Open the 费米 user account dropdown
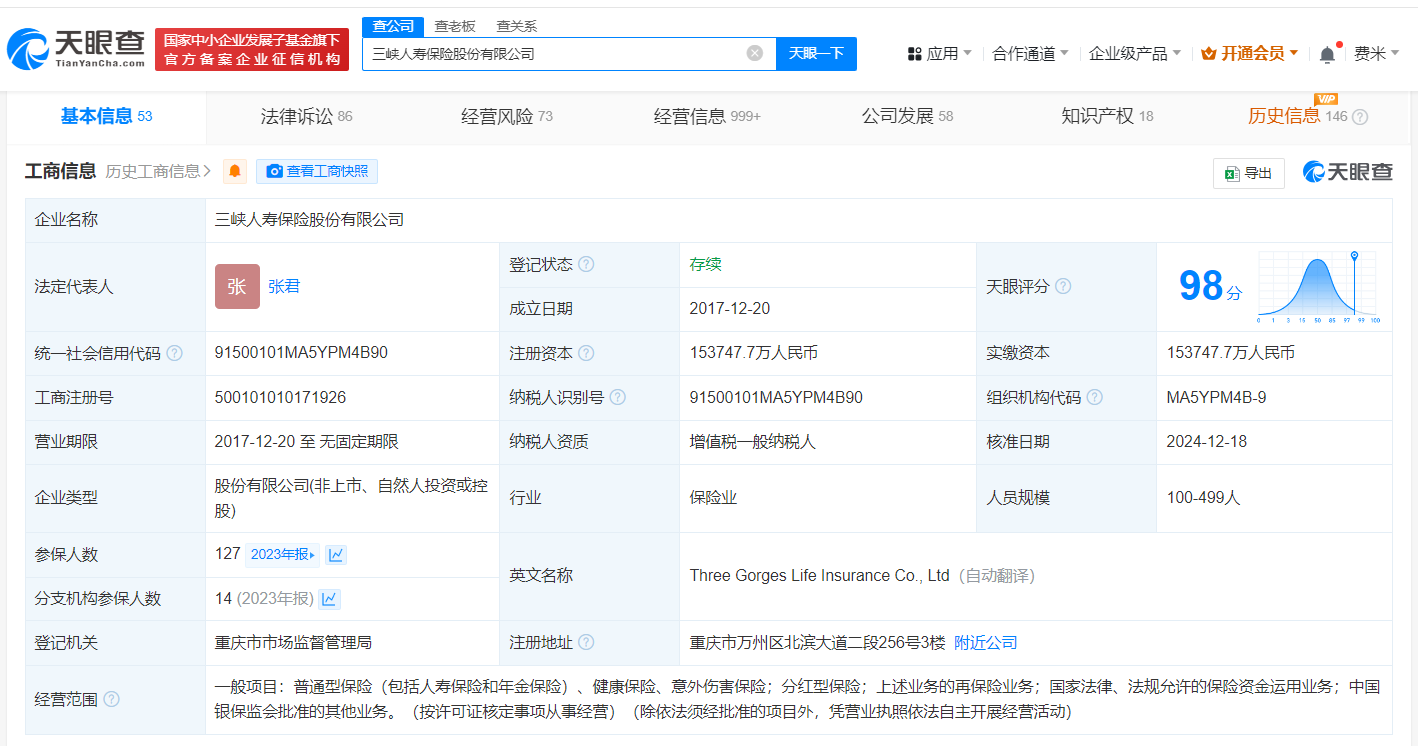Screen dimensions: 1418x746 click(1377, 54)
